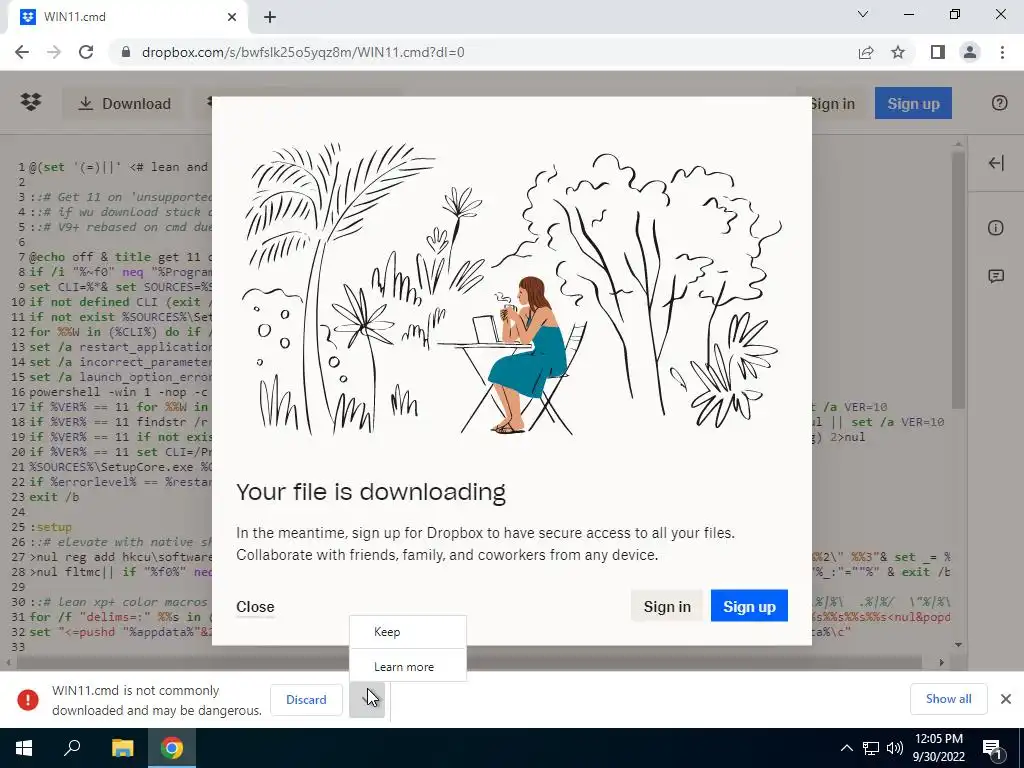Open the Dropbox help question icon
This screenshot has width=1024, height=768.
click(999, 103)
